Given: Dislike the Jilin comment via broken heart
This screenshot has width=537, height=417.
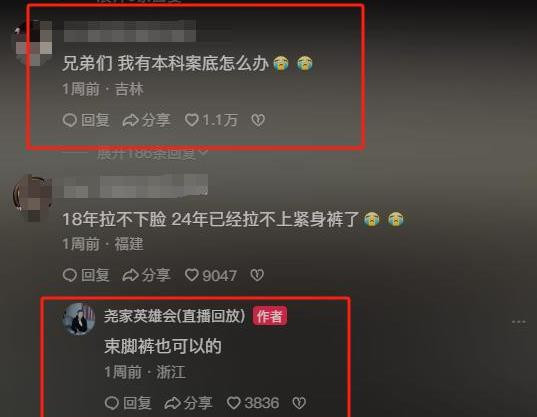Looking at the screenshot, I should coord(258,120).
